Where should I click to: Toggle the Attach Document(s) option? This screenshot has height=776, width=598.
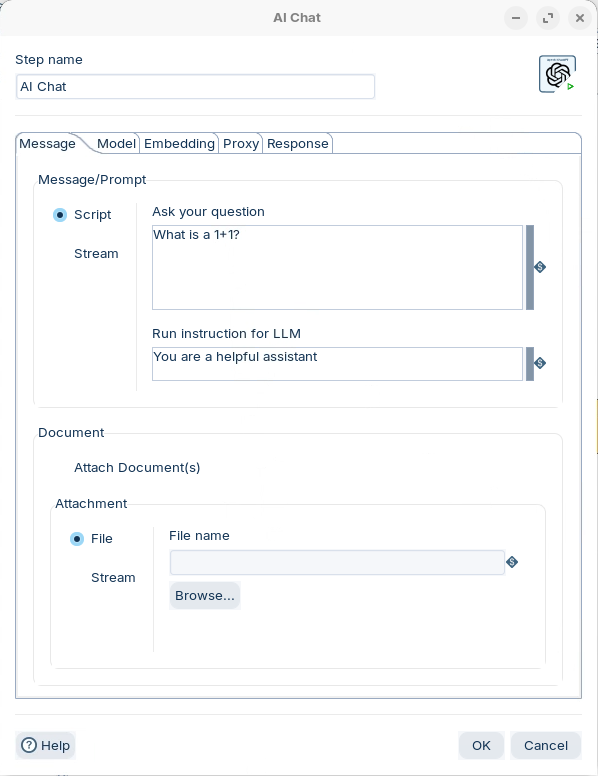[x=137, y=468]
